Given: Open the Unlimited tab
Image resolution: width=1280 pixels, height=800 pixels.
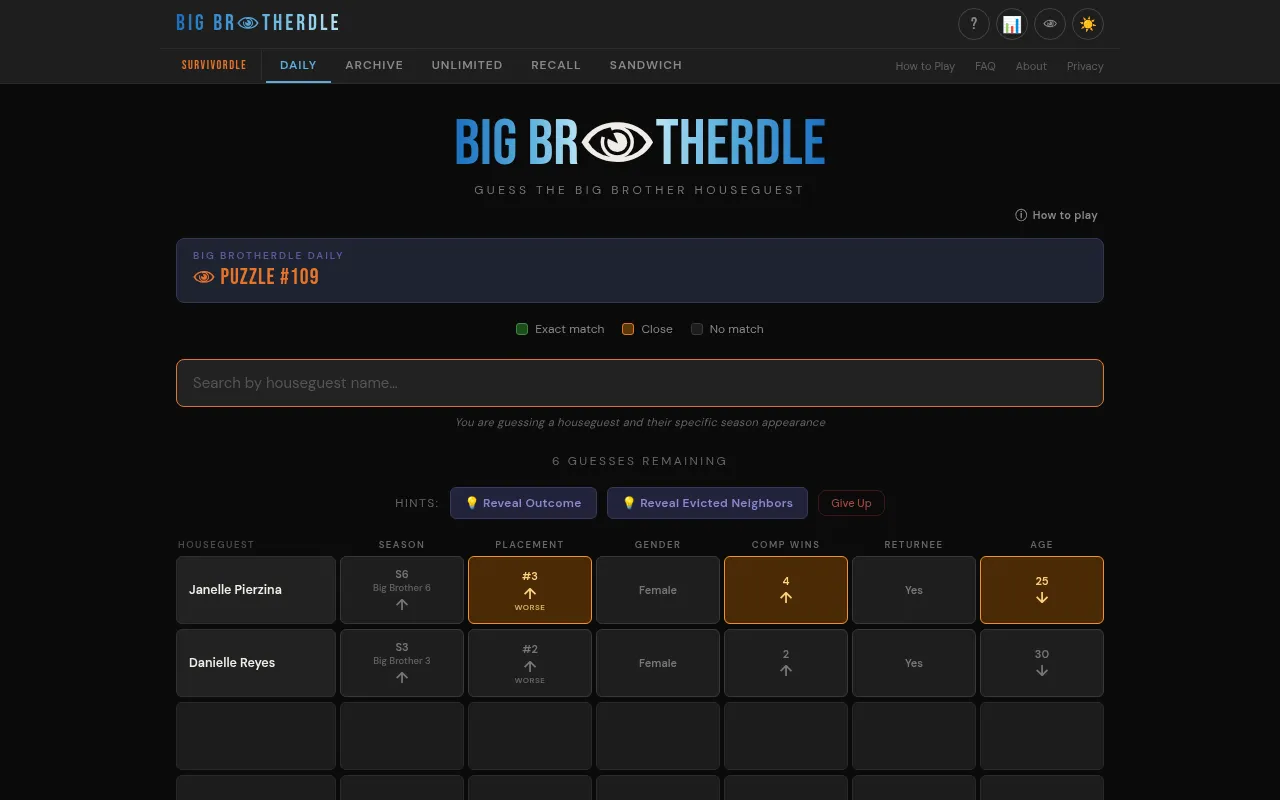Looking at the screenshot, I should pyautogui.click(x=467, y=65).
